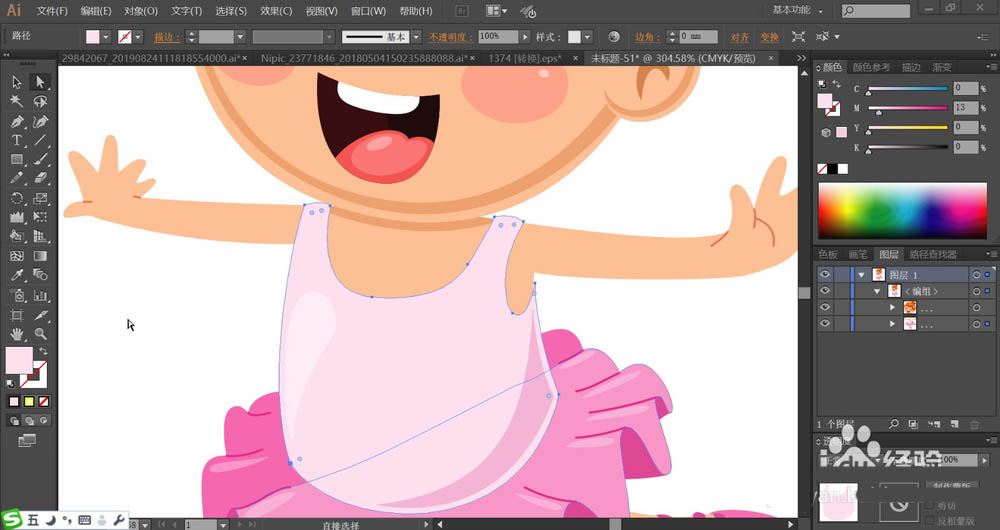Enable the 剪切 checkbox

coord(930,505)
